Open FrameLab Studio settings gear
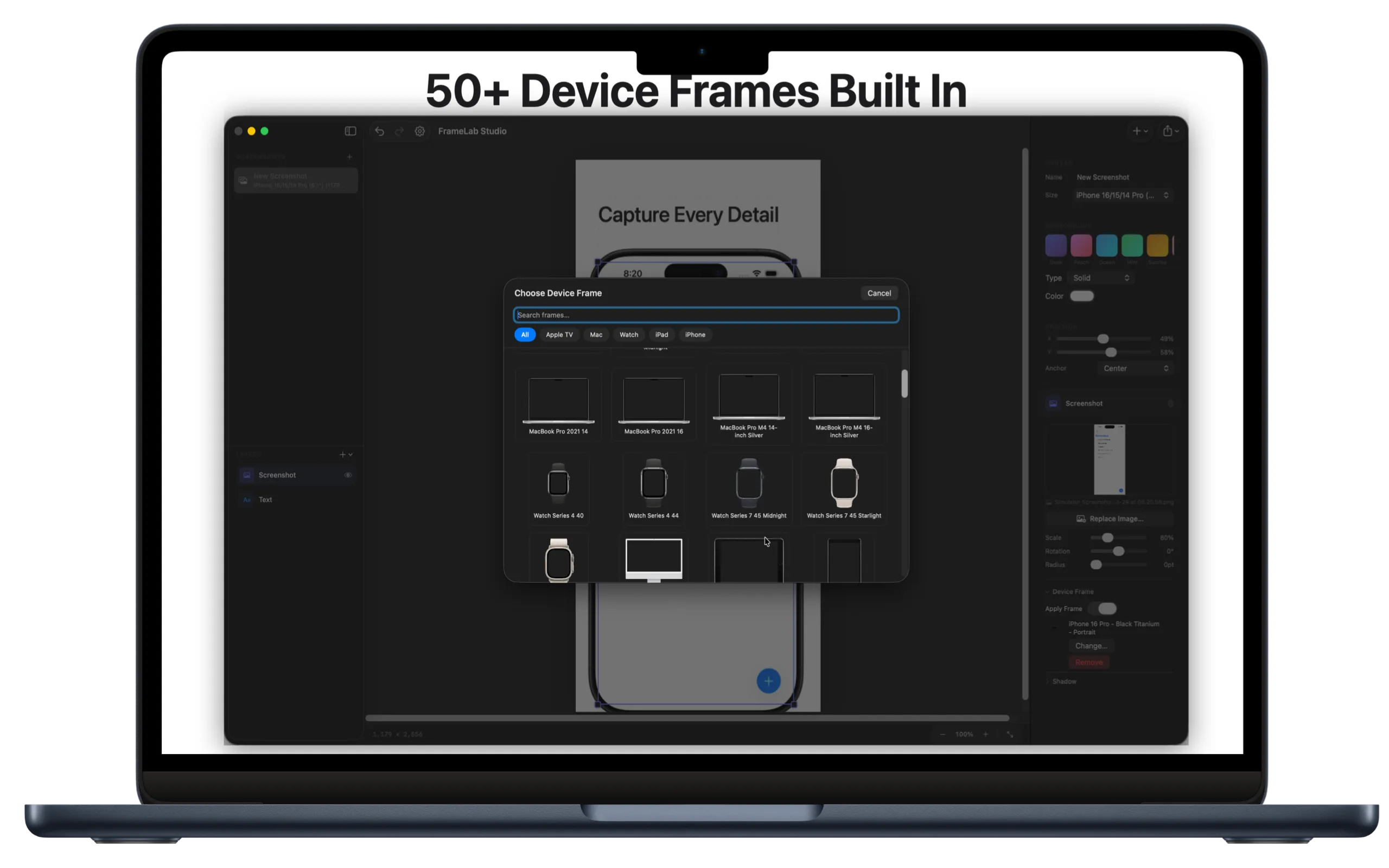The width and height of the screenshot is (1389, 868). (419, 131)
